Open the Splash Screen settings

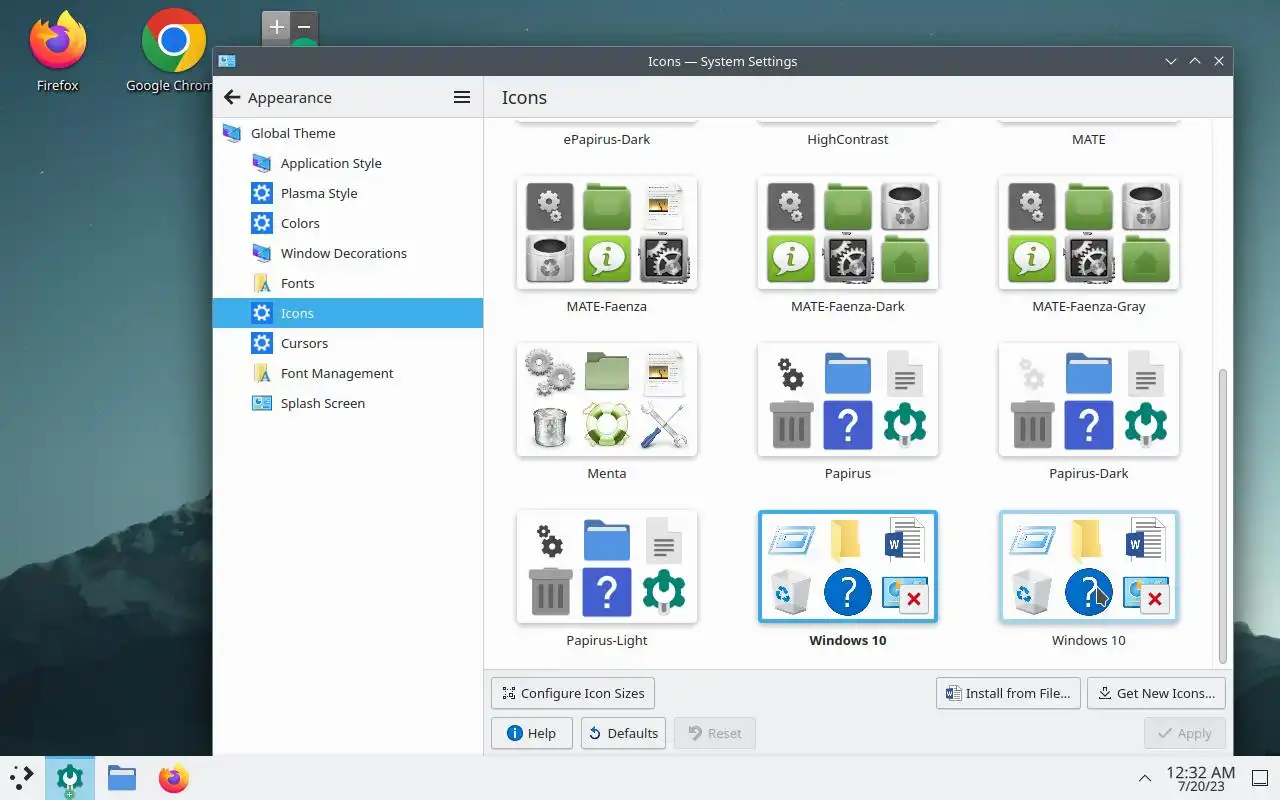click(x=348, y=403)
